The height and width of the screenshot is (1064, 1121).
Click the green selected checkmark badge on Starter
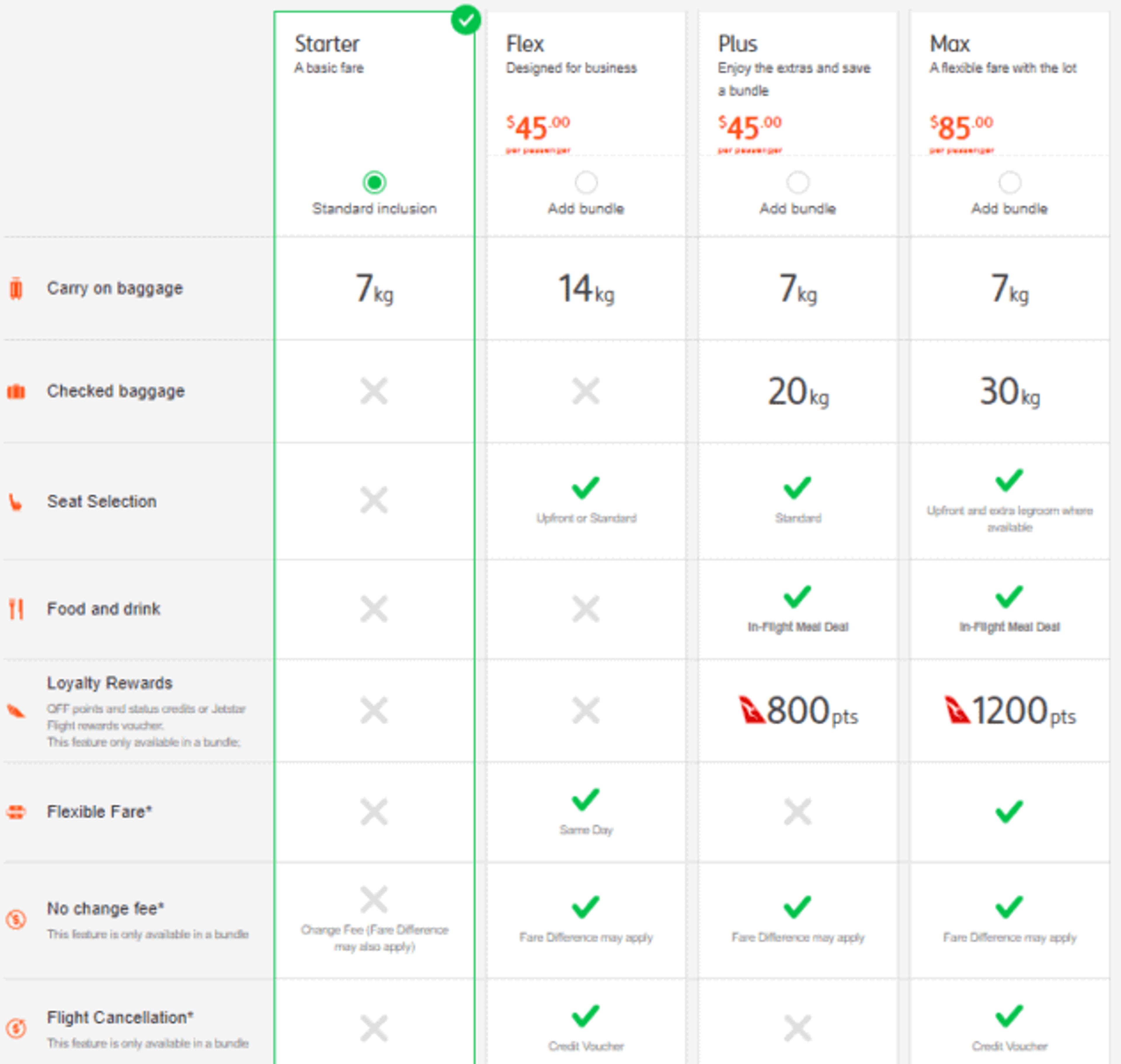click(x=466, y=20)
